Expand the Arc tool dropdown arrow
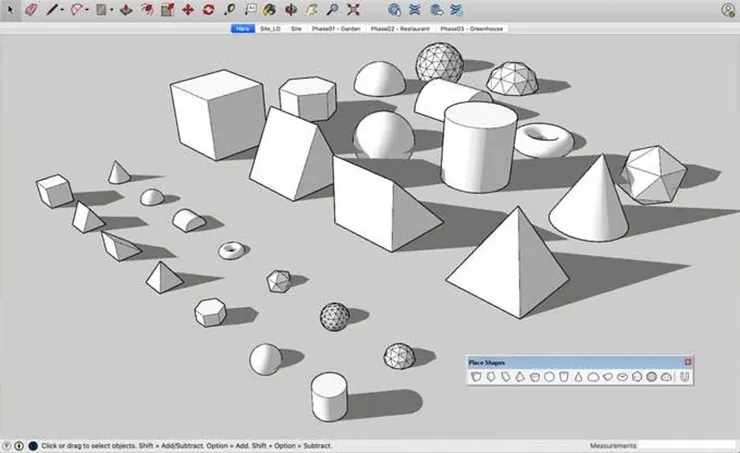The image size is (740, 453). 87,10
